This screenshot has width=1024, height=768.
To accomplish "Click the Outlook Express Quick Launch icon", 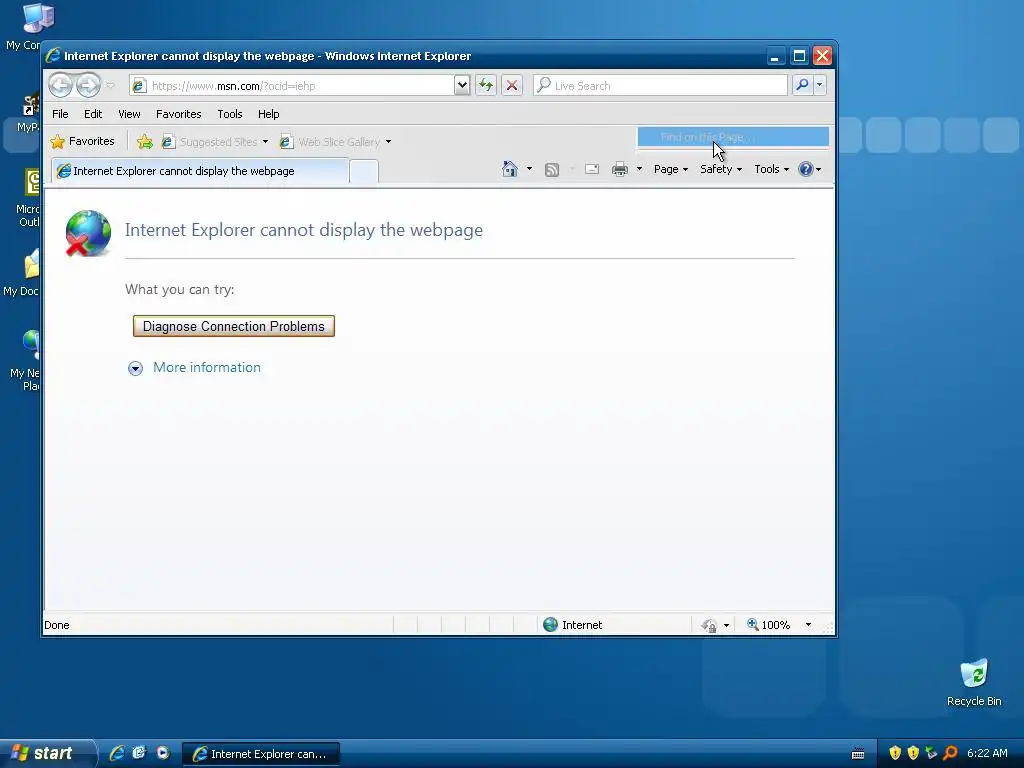I will click(139, 753).
